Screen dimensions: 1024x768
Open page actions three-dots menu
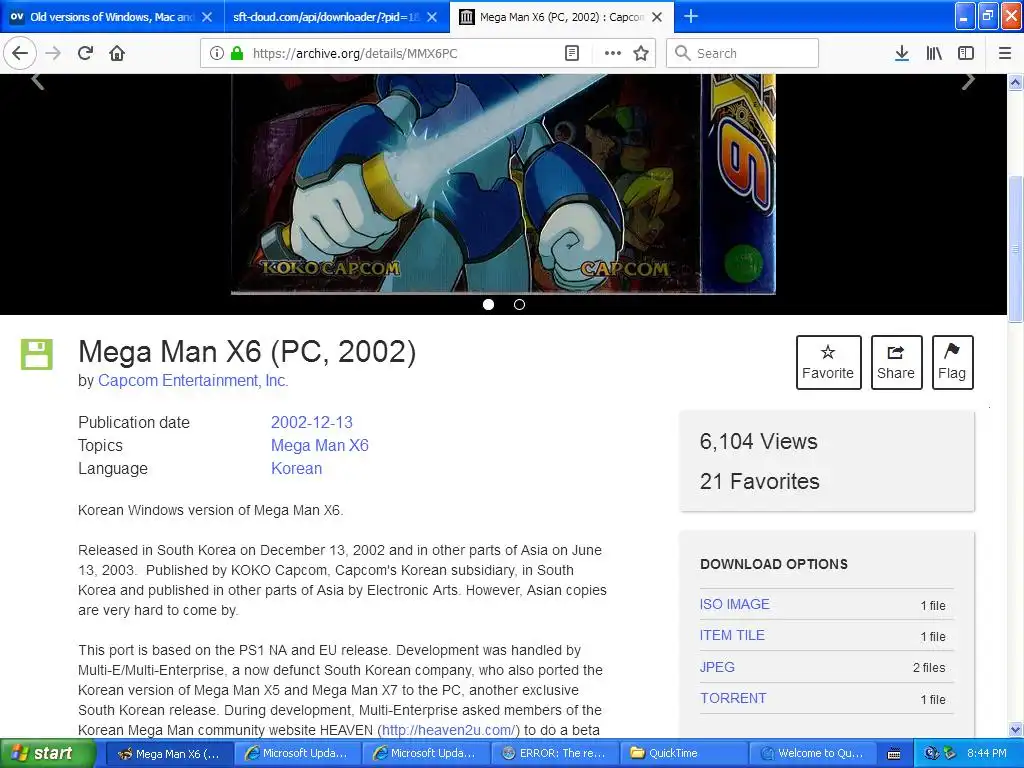[x=613, y=53]
